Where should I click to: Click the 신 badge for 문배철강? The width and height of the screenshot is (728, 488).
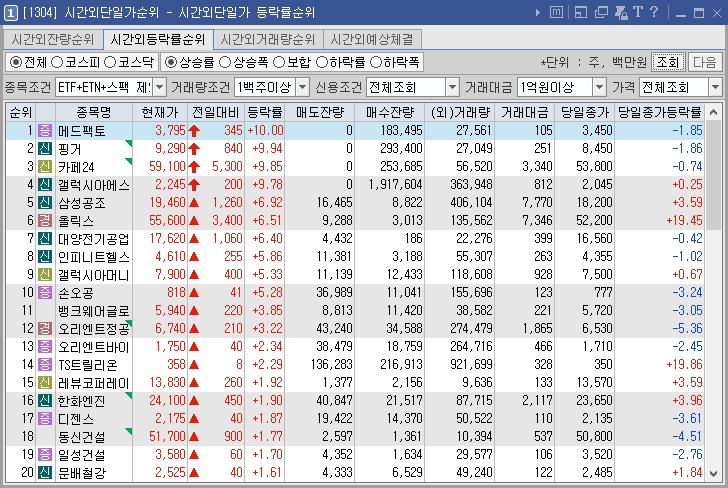click(x=45, y=473)
